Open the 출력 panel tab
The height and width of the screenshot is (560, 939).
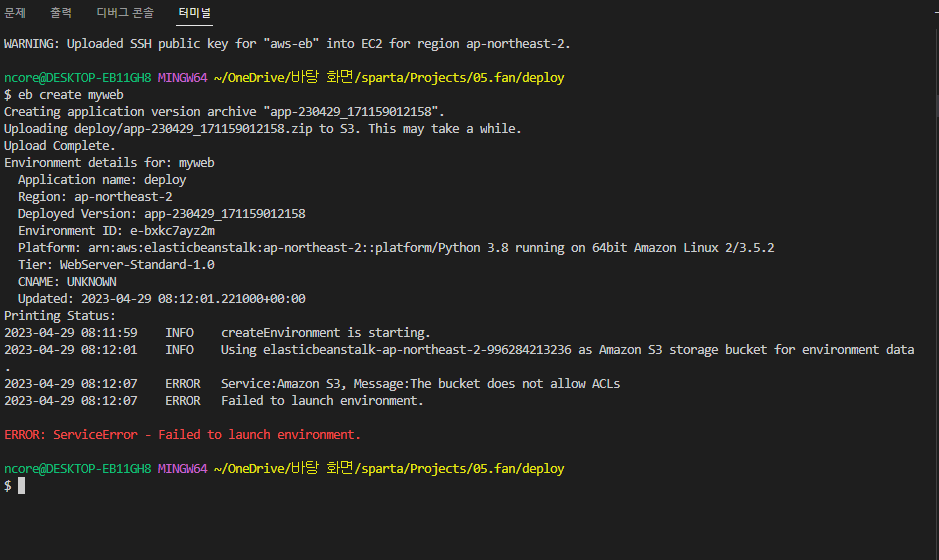click(60, 13)
